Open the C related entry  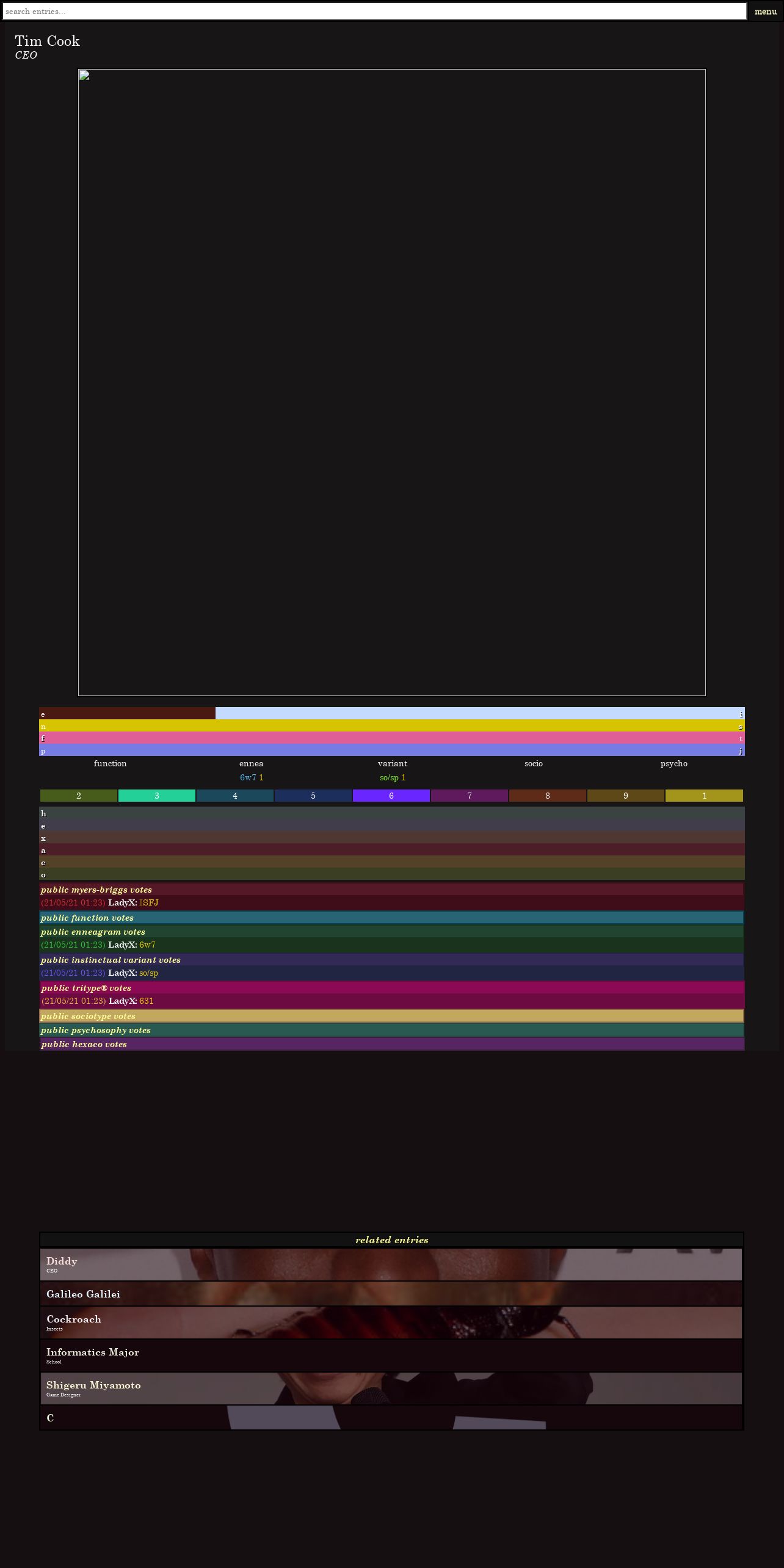(391, 1418)
